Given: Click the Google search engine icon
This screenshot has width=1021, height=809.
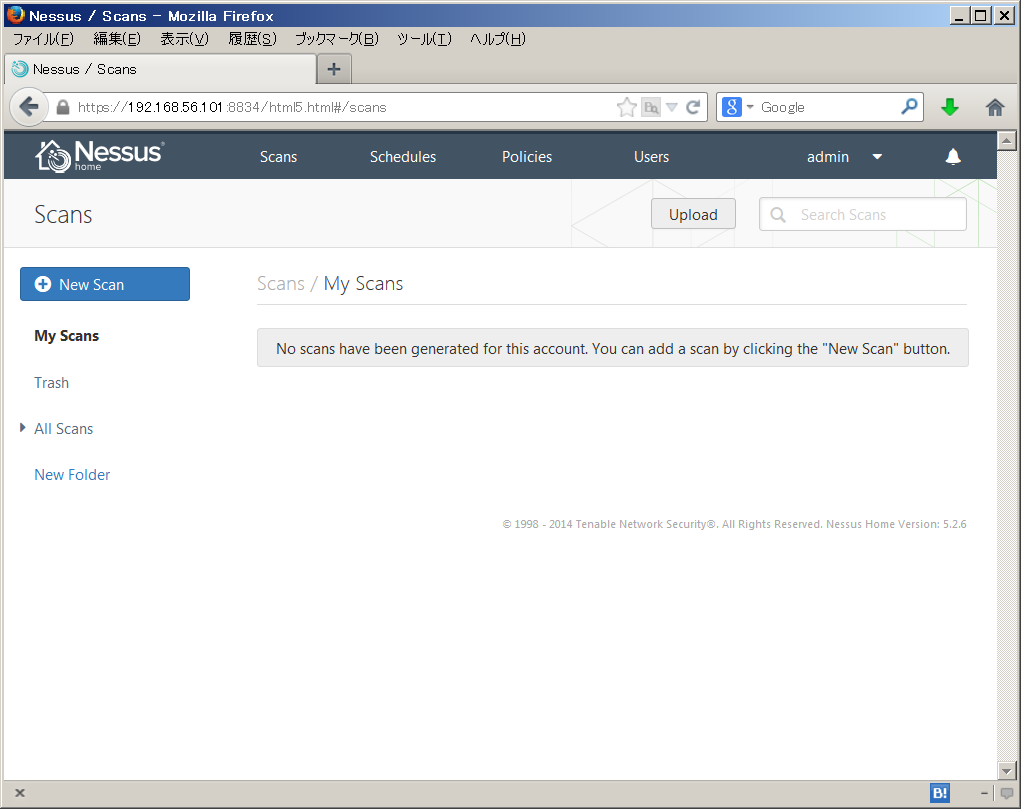Looking at the screenshot, I should tap(731, 107).
